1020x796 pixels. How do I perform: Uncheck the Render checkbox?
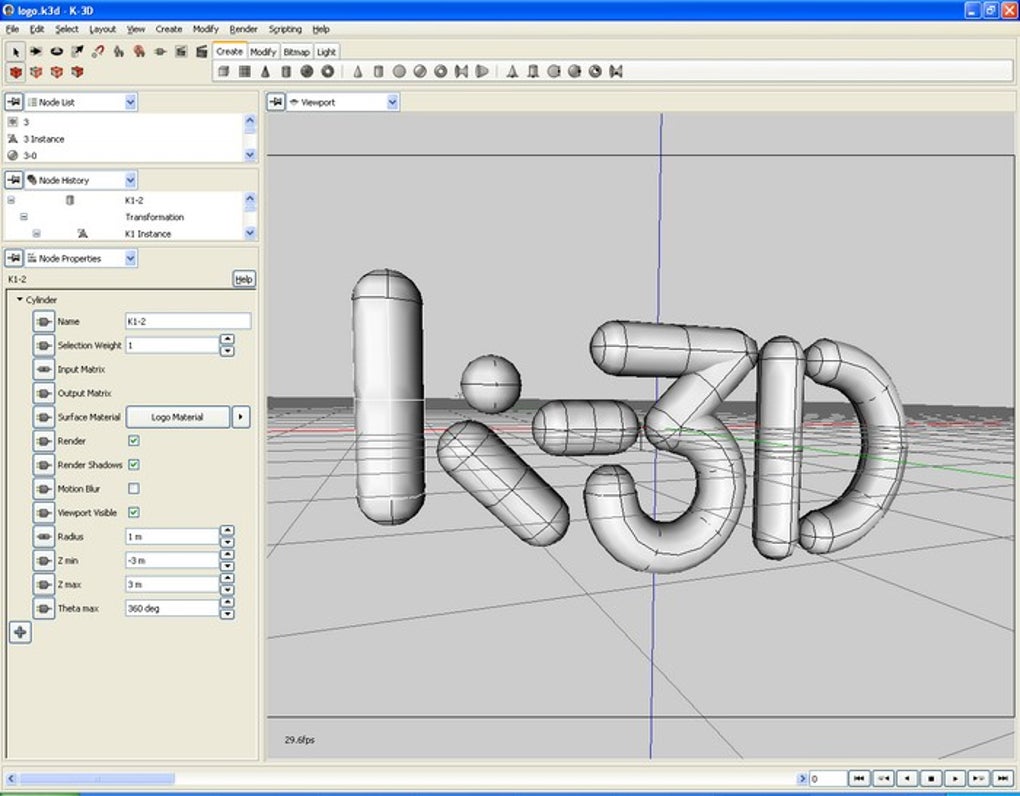click(x=133, y=441)
